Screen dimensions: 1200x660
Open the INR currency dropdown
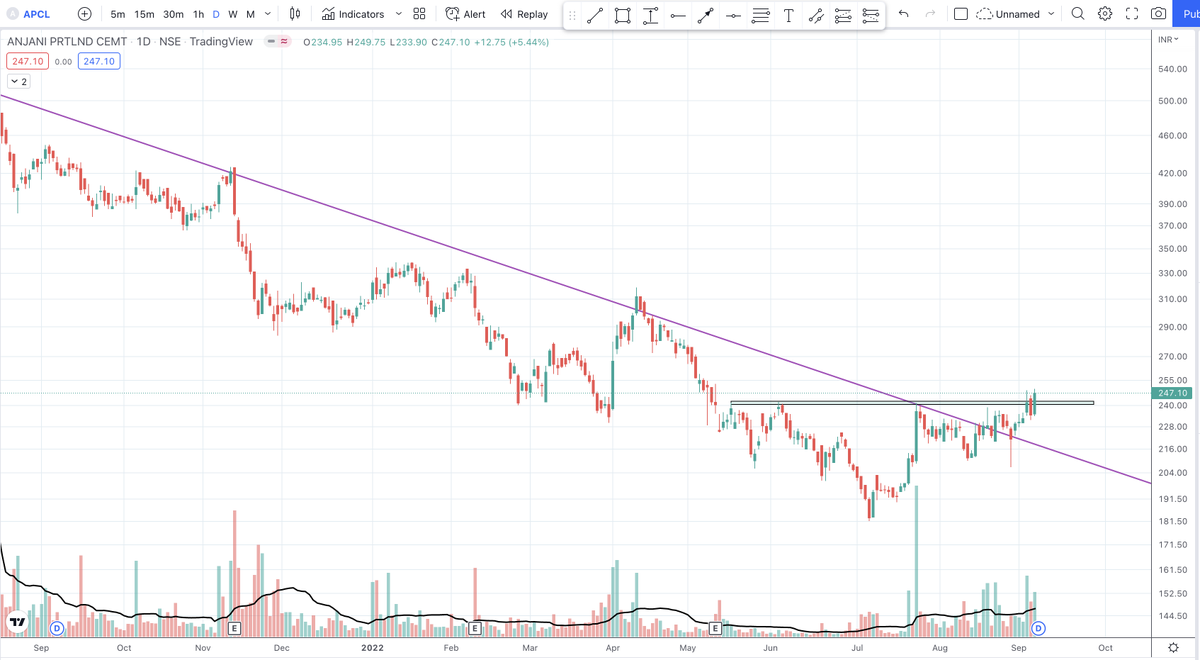1168,39
